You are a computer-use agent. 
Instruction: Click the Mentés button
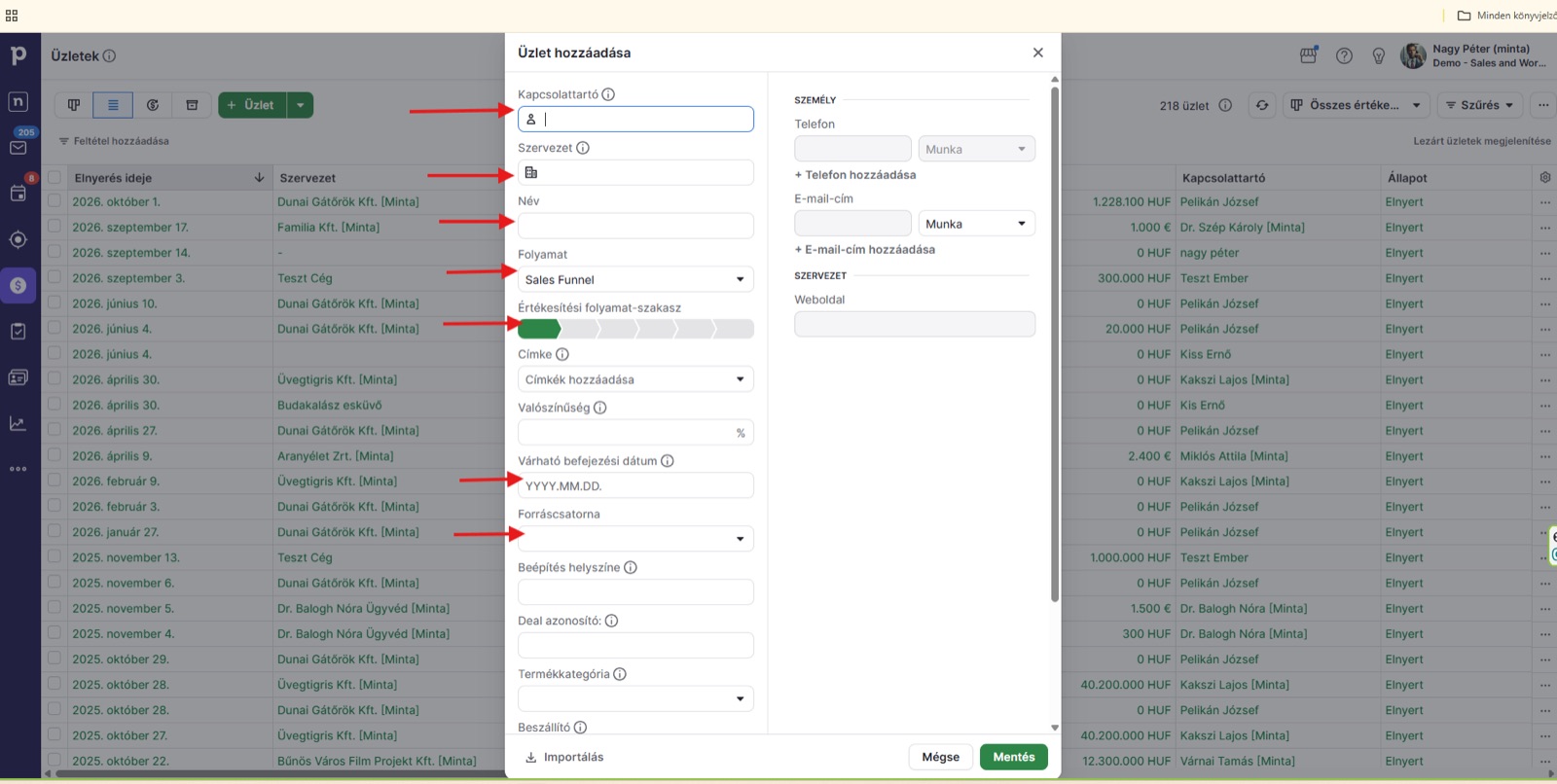click(1014, 757)
